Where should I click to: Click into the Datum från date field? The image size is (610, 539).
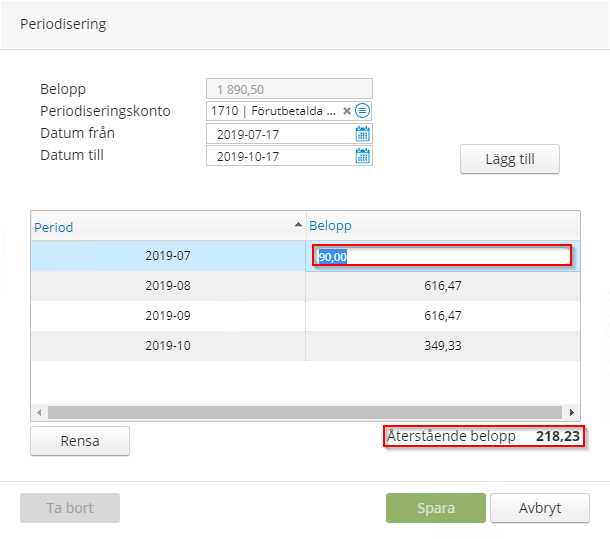[280, 133]
